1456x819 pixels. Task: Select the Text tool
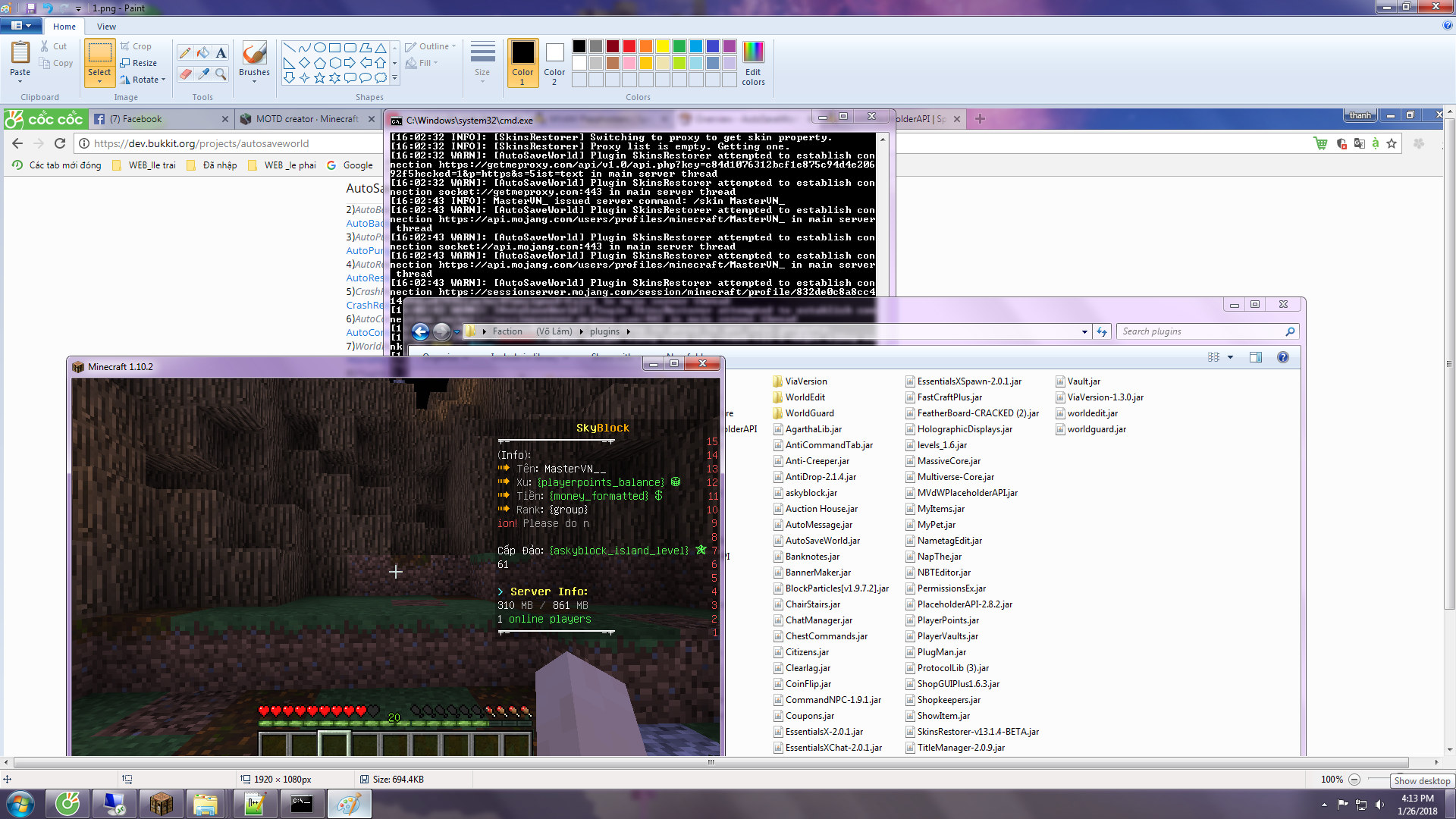[221, 52]
